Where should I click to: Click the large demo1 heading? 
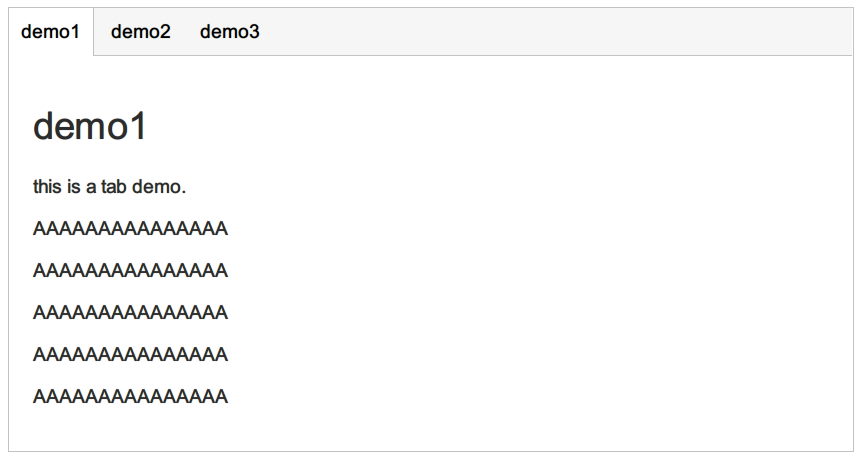click(90, 127)
